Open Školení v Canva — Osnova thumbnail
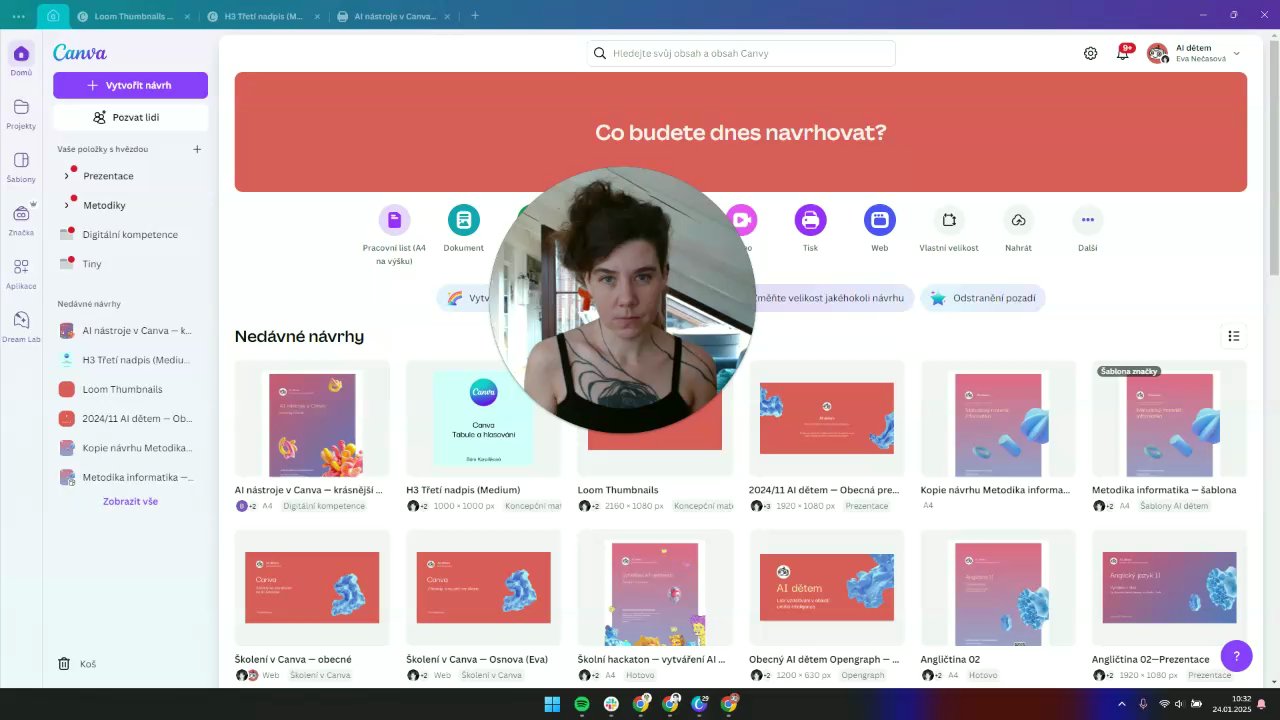Viewport: 1280px width, 720px height. [483, 588]
